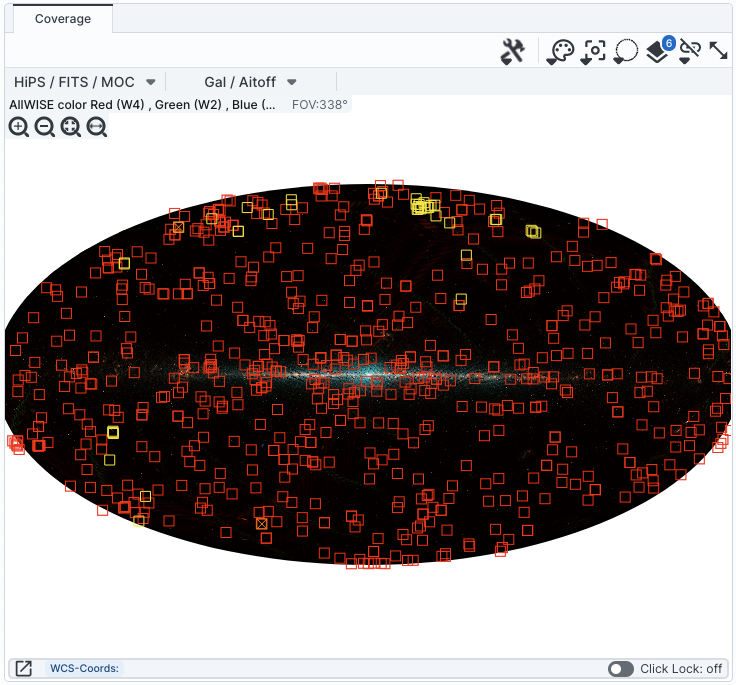
Task: Toggle the WCS lock broken-link icon
Action: click(690, 51)
